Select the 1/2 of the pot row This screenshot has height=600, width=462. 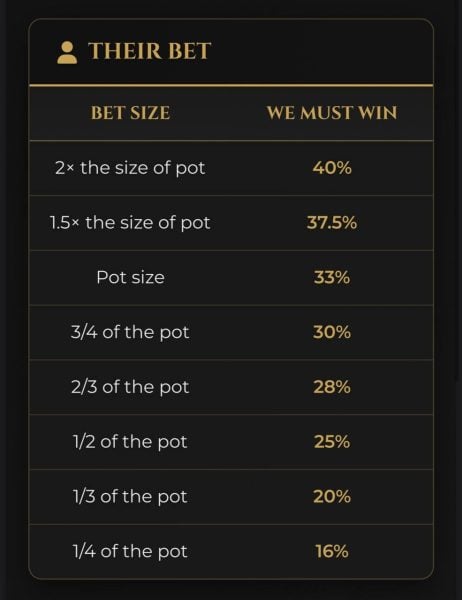pos(231,442)
